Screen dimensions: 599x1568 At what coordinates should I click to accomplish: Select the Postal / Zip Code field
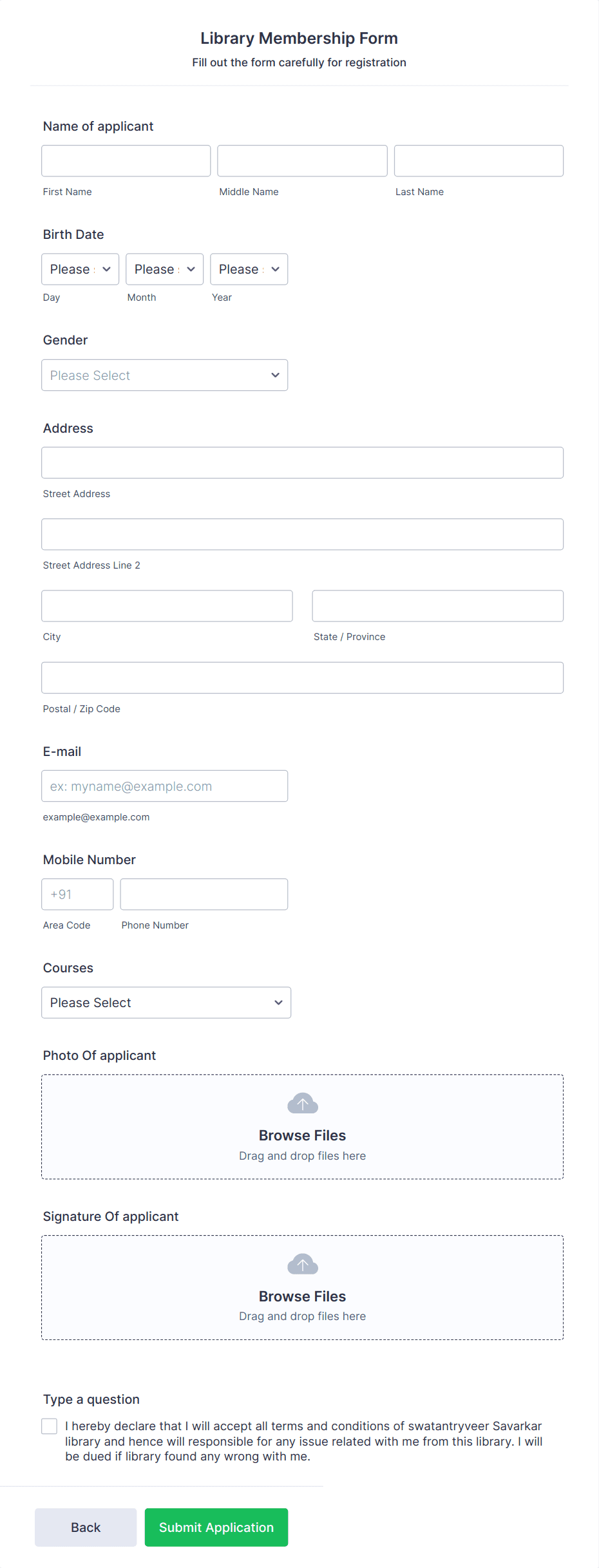tap(302, 677)
